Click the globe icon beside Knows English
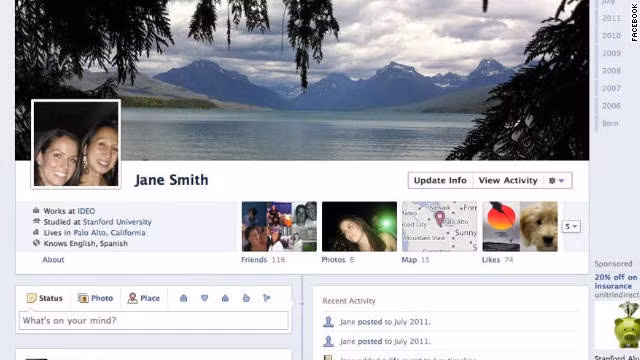Image resolution: width=640 pixels, height=360 pixels. pos(36,243)
